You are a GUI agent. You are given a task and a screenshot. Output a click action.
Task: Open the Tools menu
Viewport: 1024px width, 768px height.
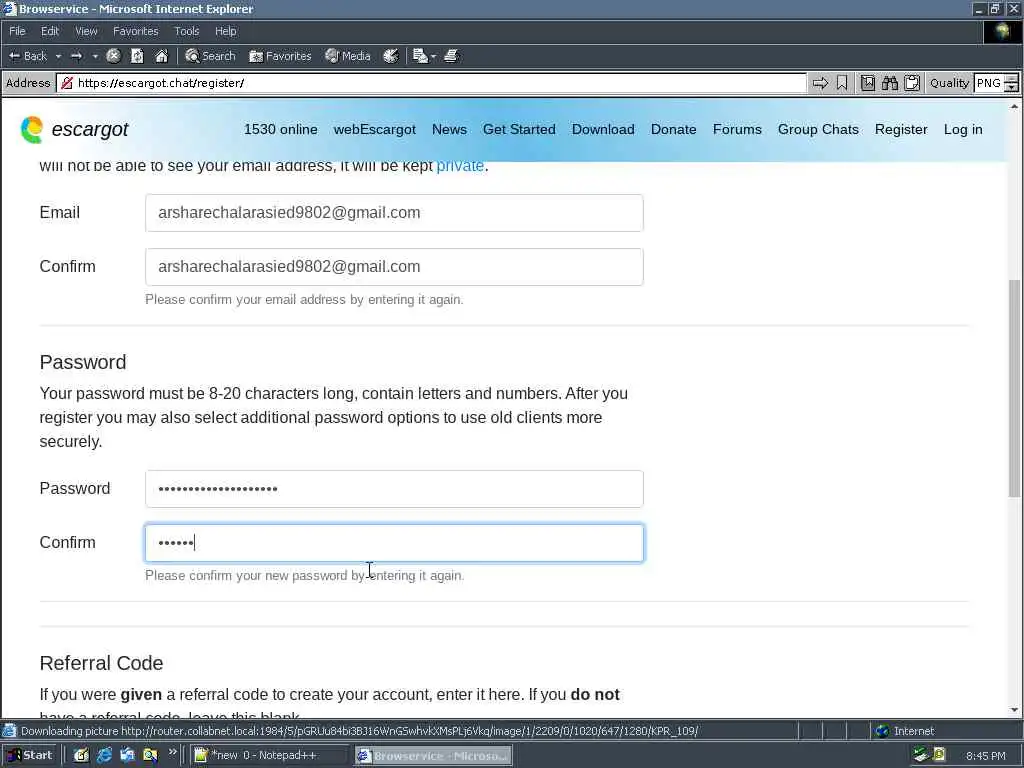pyautogui.click(x=186, y=31)
